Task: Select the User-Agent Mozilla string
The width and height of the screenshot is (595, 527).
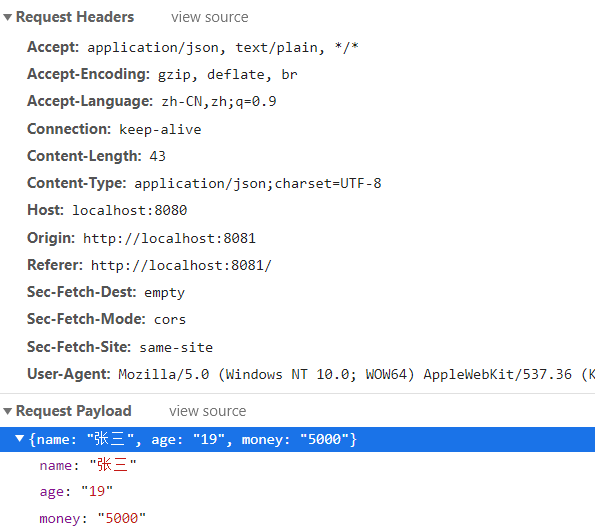Action: coord(356,374)
